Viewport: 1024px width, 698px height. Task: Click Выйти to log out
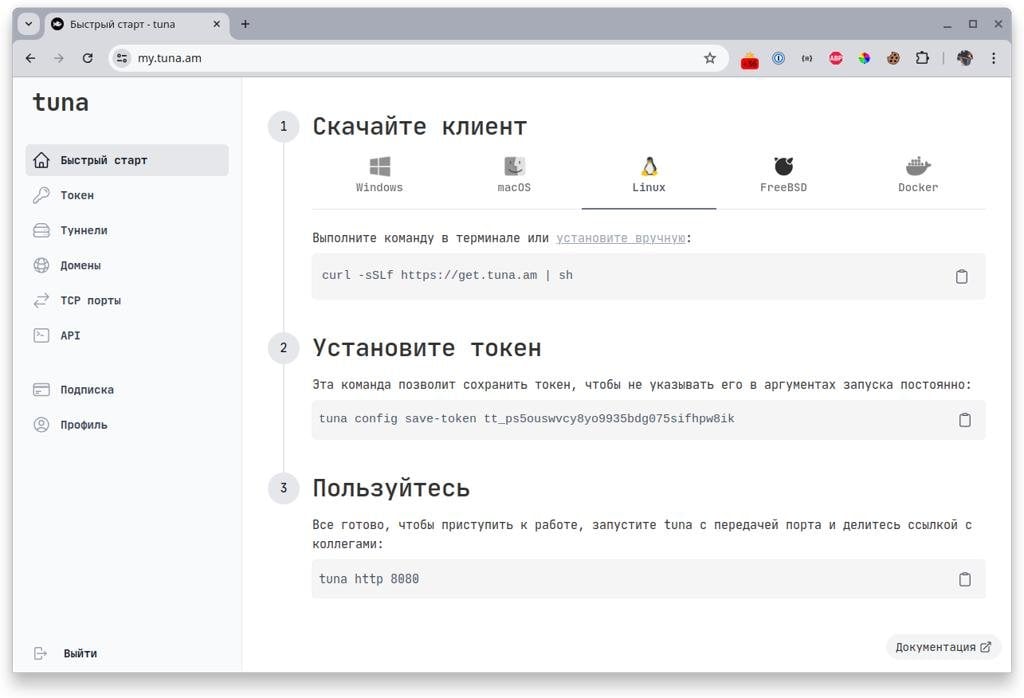pos(65,653)
